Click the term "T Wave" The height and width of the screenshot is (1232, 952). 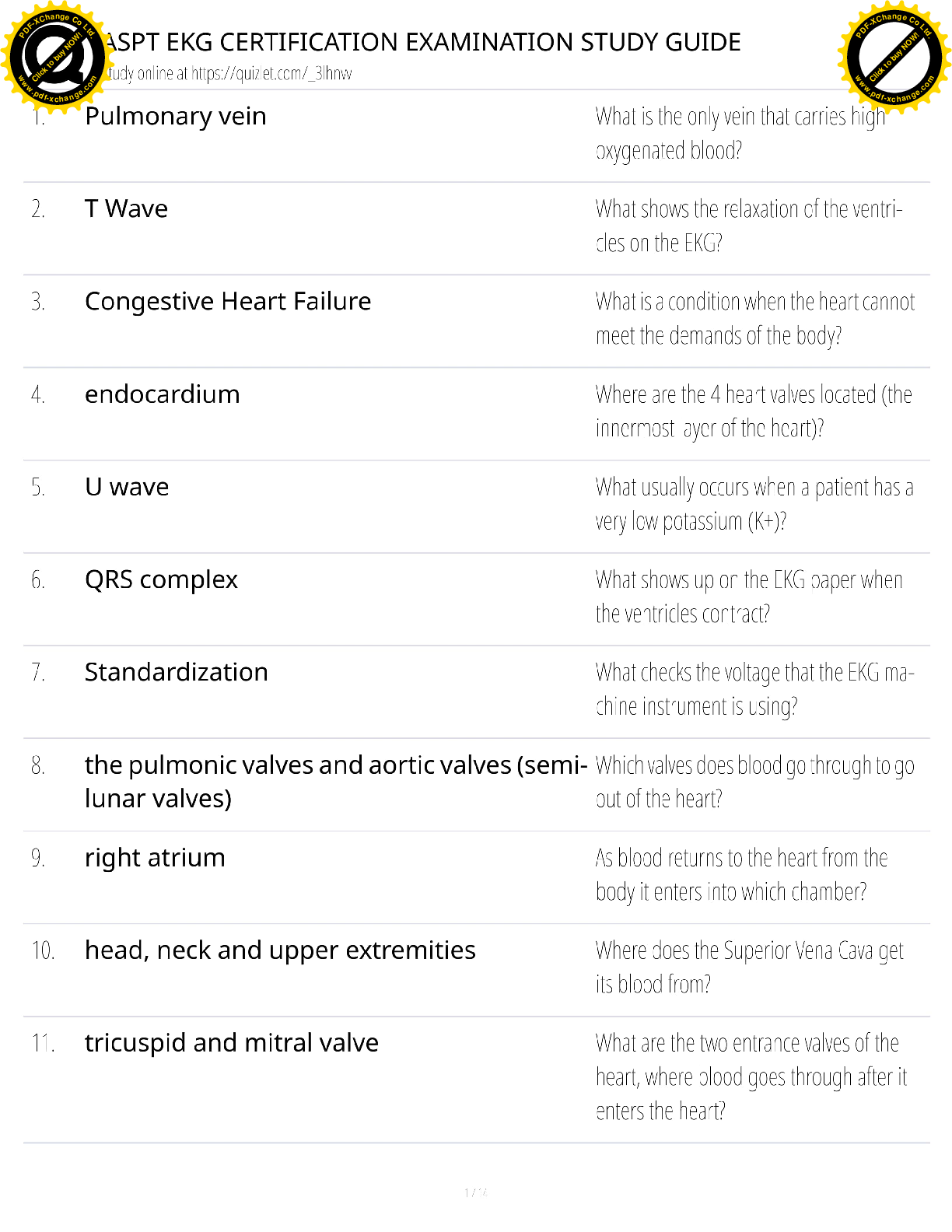click(x=126, y=208)
